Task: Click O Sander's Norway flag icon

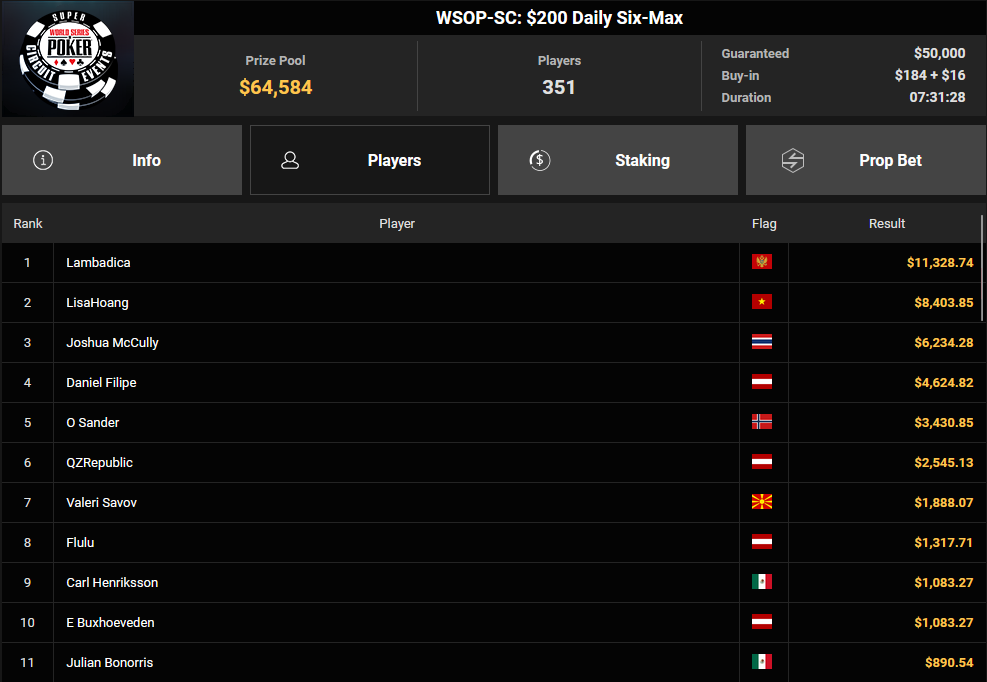Action: pyautogui.click(x=762, y=422)
